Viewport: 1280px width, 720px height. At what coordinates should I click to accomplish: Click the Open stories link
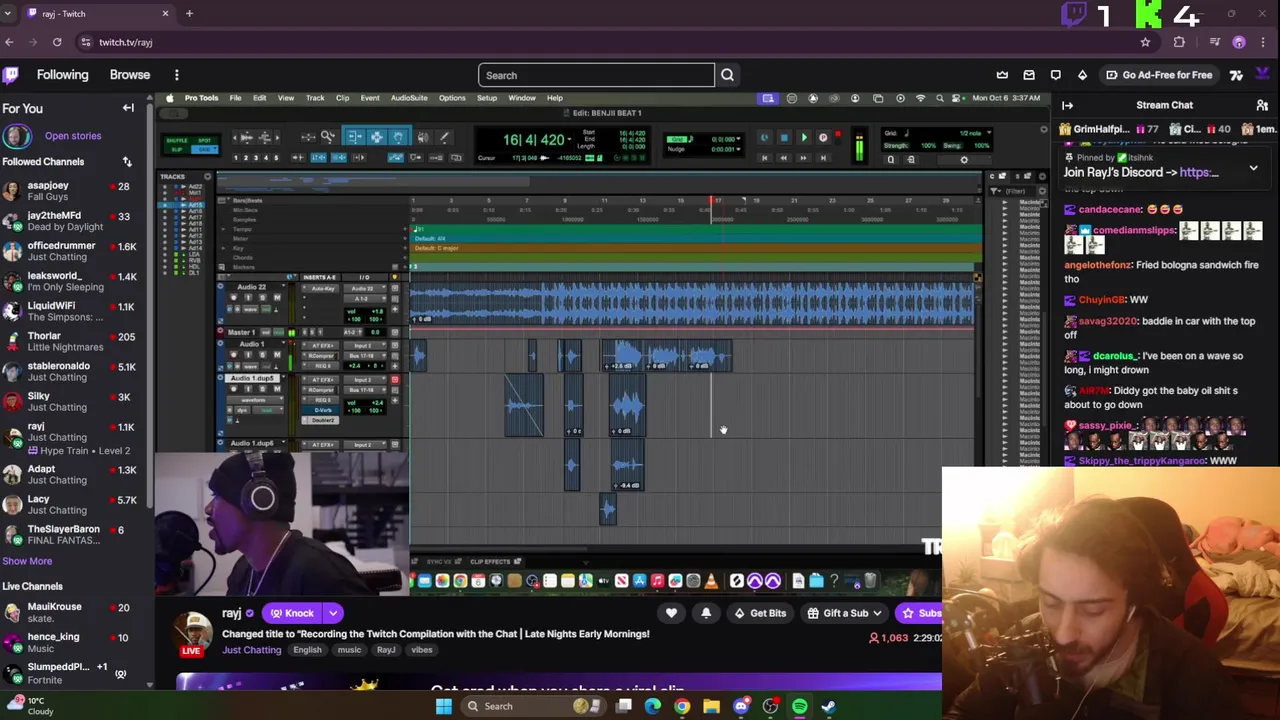(73, 136)
